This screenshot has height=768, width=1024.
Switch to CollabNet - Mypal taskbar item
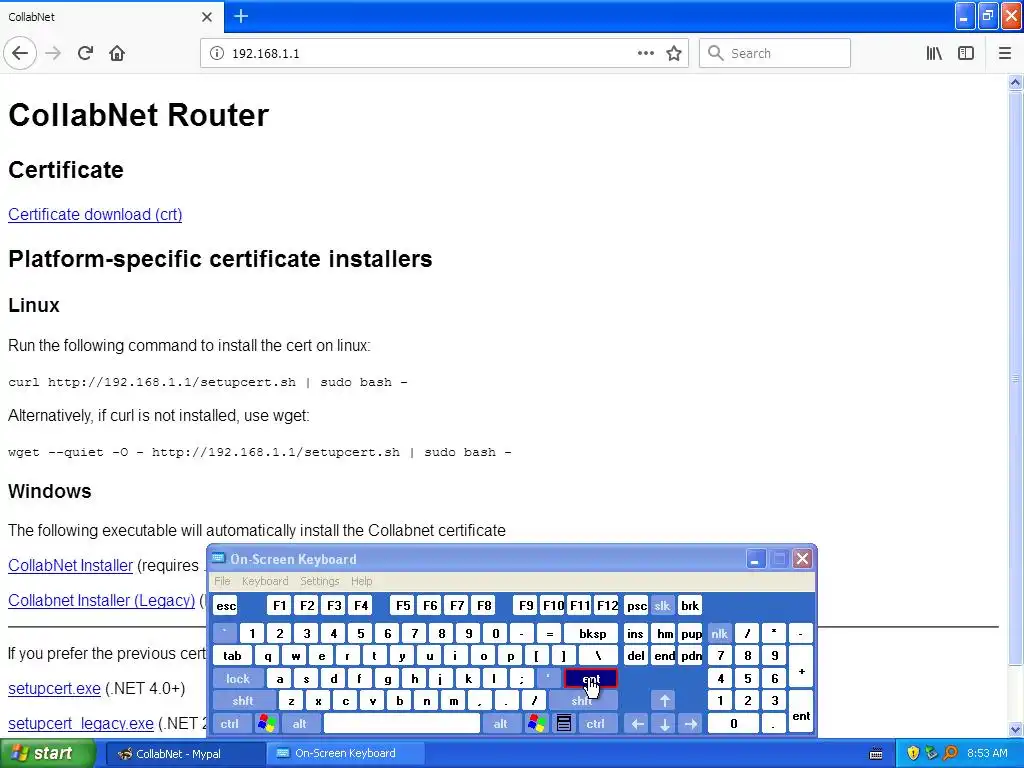click(x=184, y=754)
